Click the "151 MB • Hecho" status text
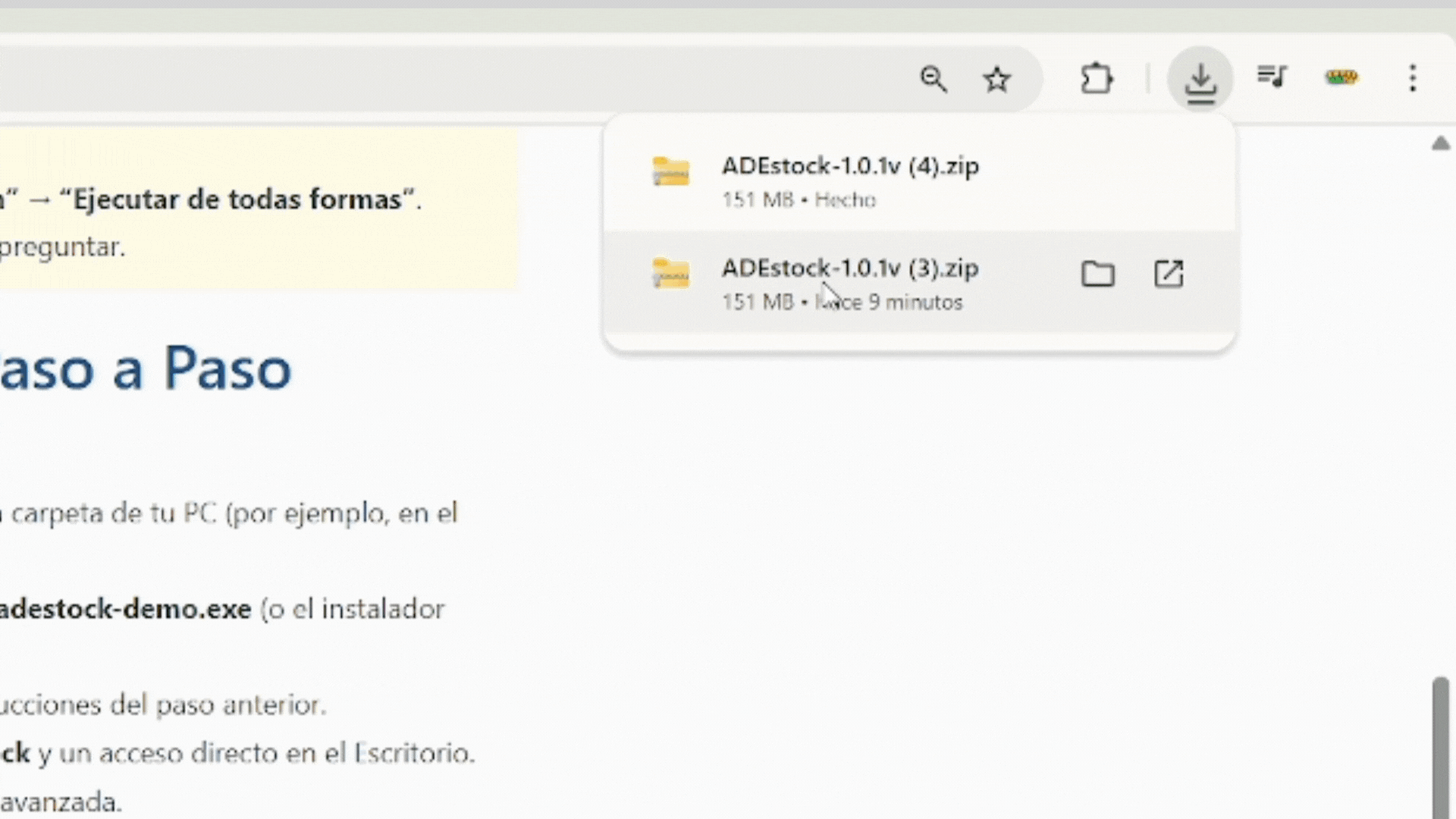The height and width of the screenshot is (819, 1456). pyautogui.click(x=799, y=200)
